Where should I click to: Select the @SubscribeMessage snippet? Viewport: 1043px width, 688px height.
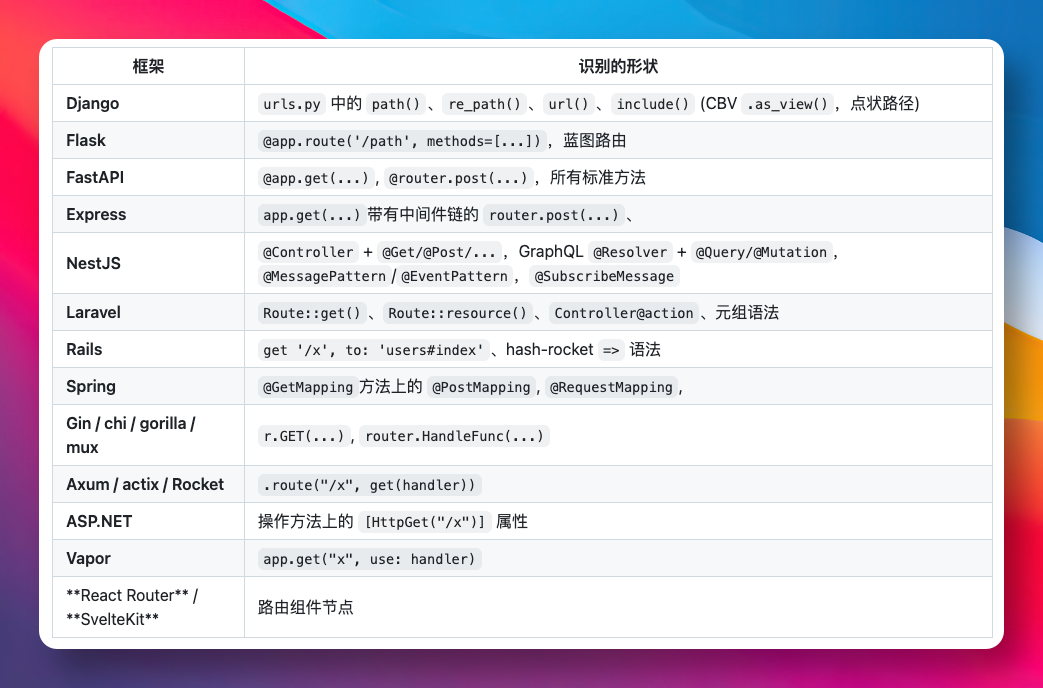pyautogui.click(x=604, y=276)
